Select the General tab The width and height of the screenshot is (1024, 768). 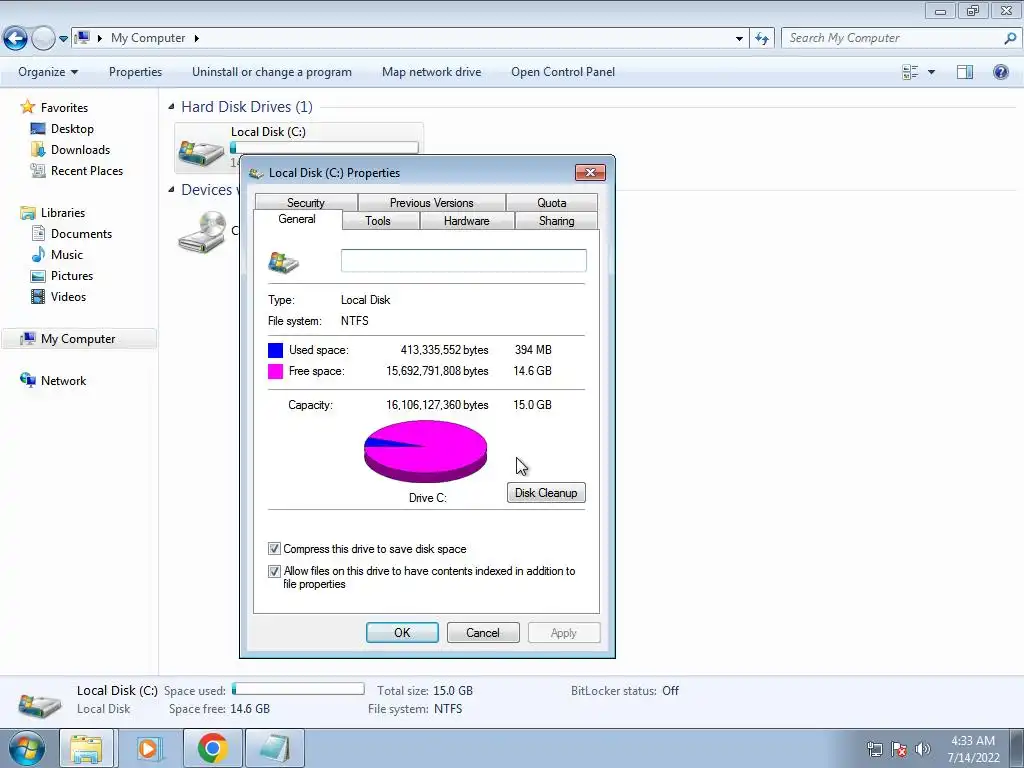(x=297, y=219)
